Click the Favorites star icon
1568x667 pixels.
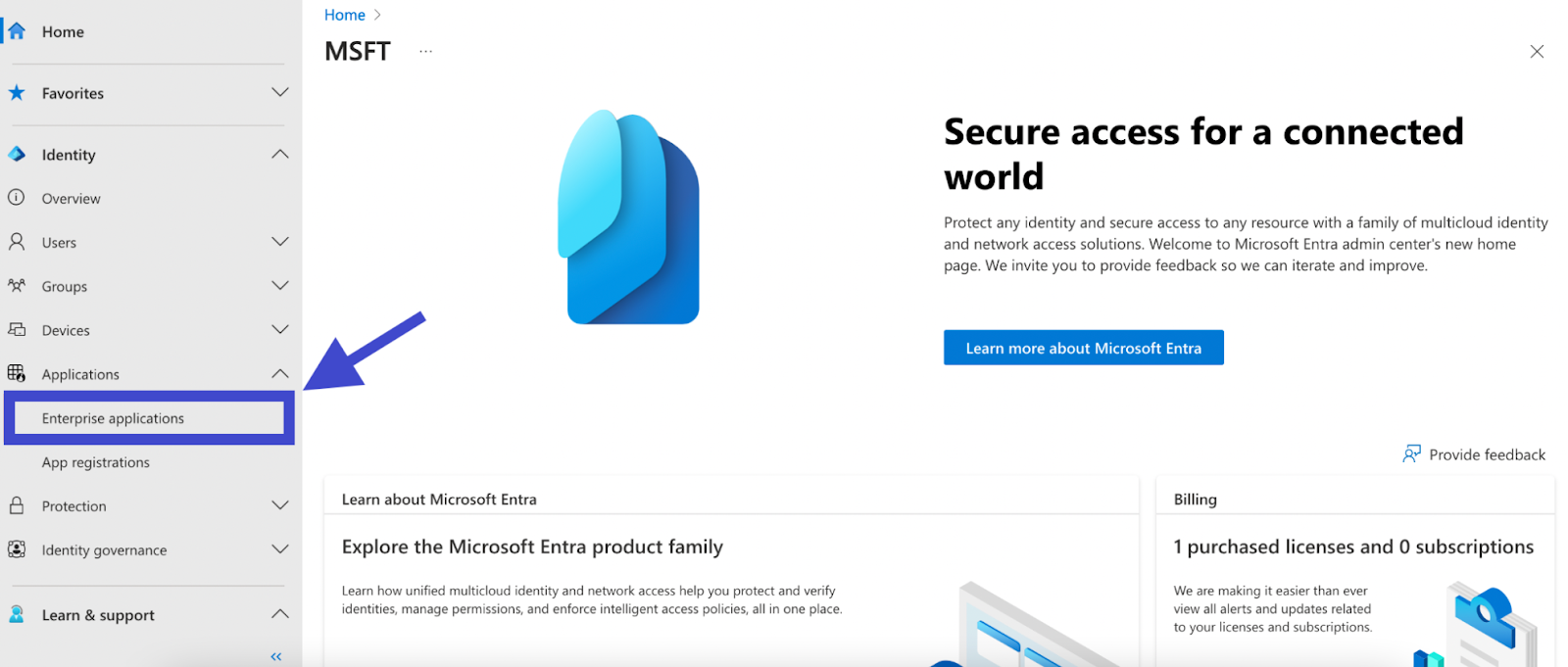coord(17,93)
